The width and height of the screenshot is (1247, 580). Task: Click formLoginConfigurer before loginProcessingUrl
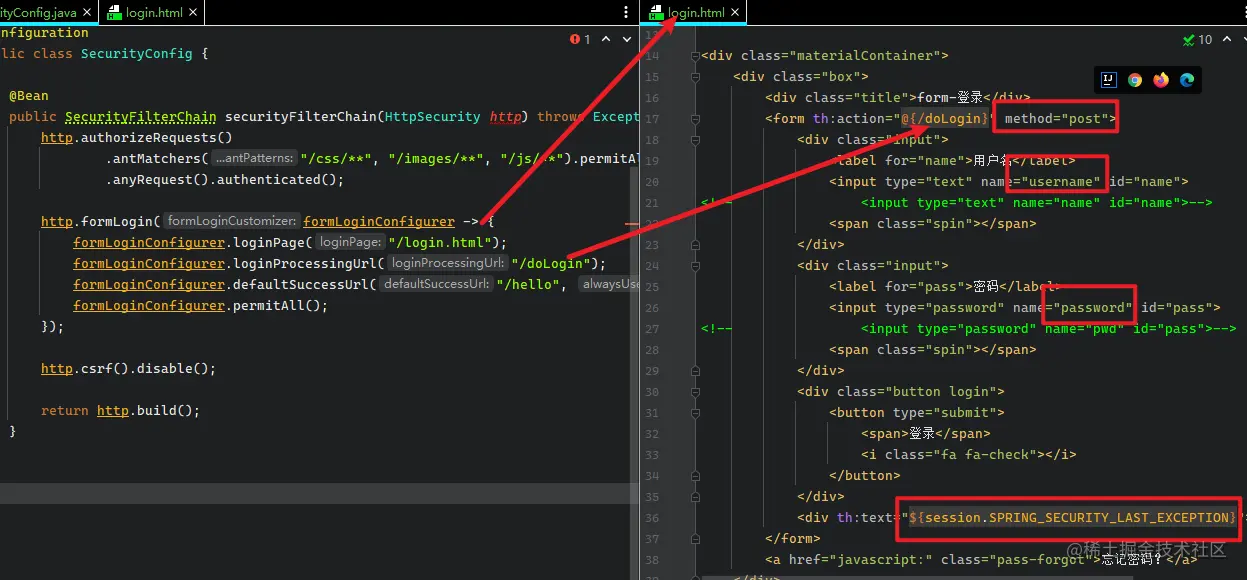click(149, 264)
